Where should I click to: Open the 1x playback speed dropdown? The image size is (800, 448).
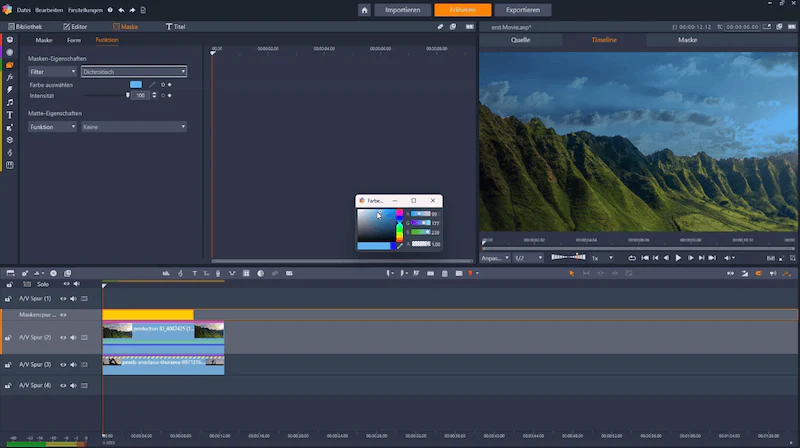603,258
